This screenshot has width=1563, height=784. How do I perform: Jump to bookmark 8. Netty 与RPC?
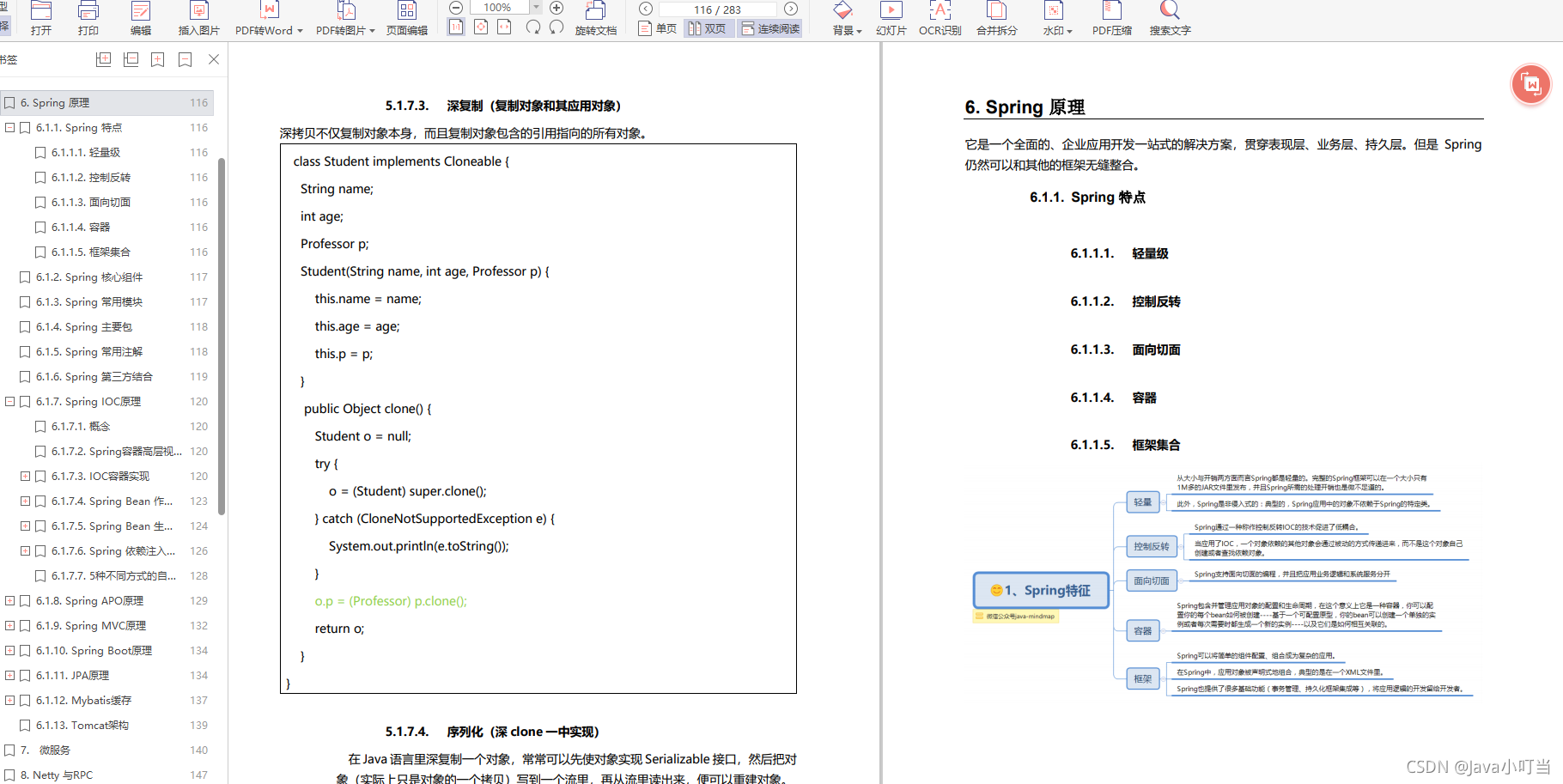57,775
